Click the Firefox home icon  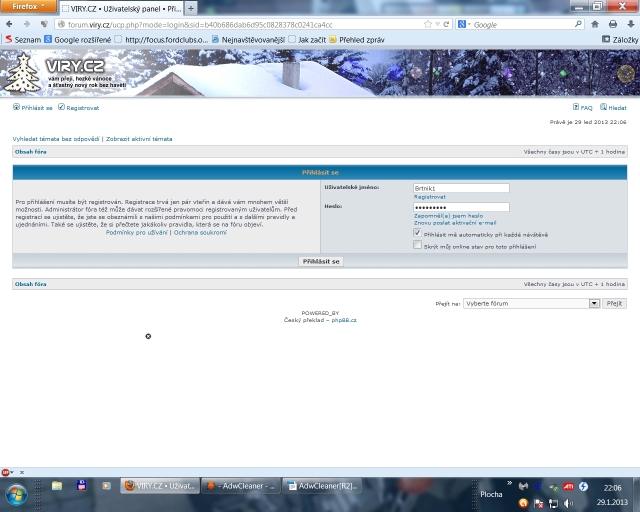click(x=597, y=23)
